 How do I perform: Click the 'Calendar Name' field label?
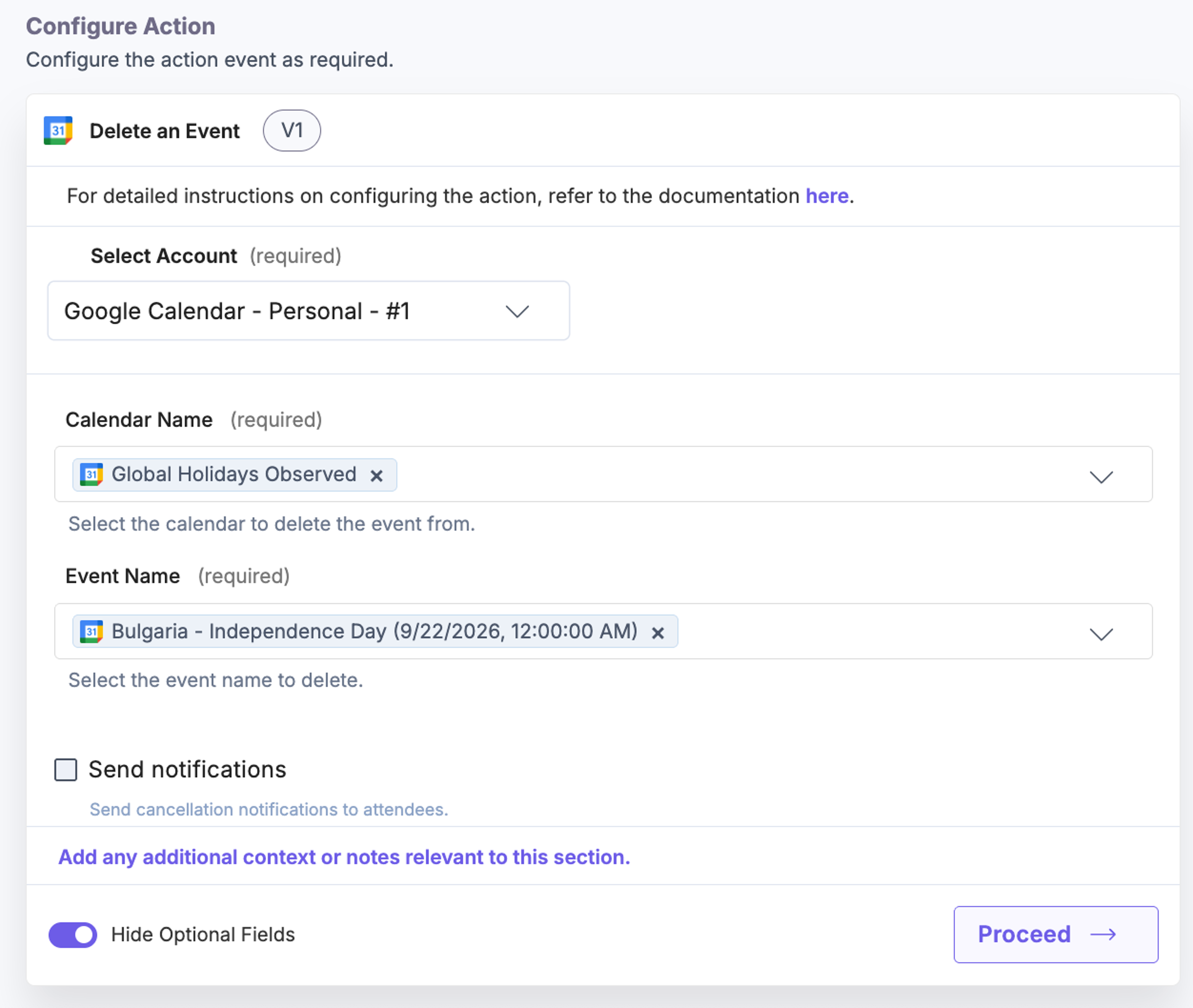click(139, 419)
